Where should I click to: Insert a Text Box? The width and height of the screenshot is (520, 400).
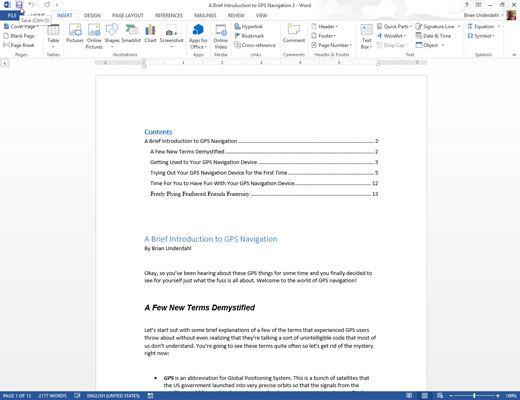coord(366,36)
